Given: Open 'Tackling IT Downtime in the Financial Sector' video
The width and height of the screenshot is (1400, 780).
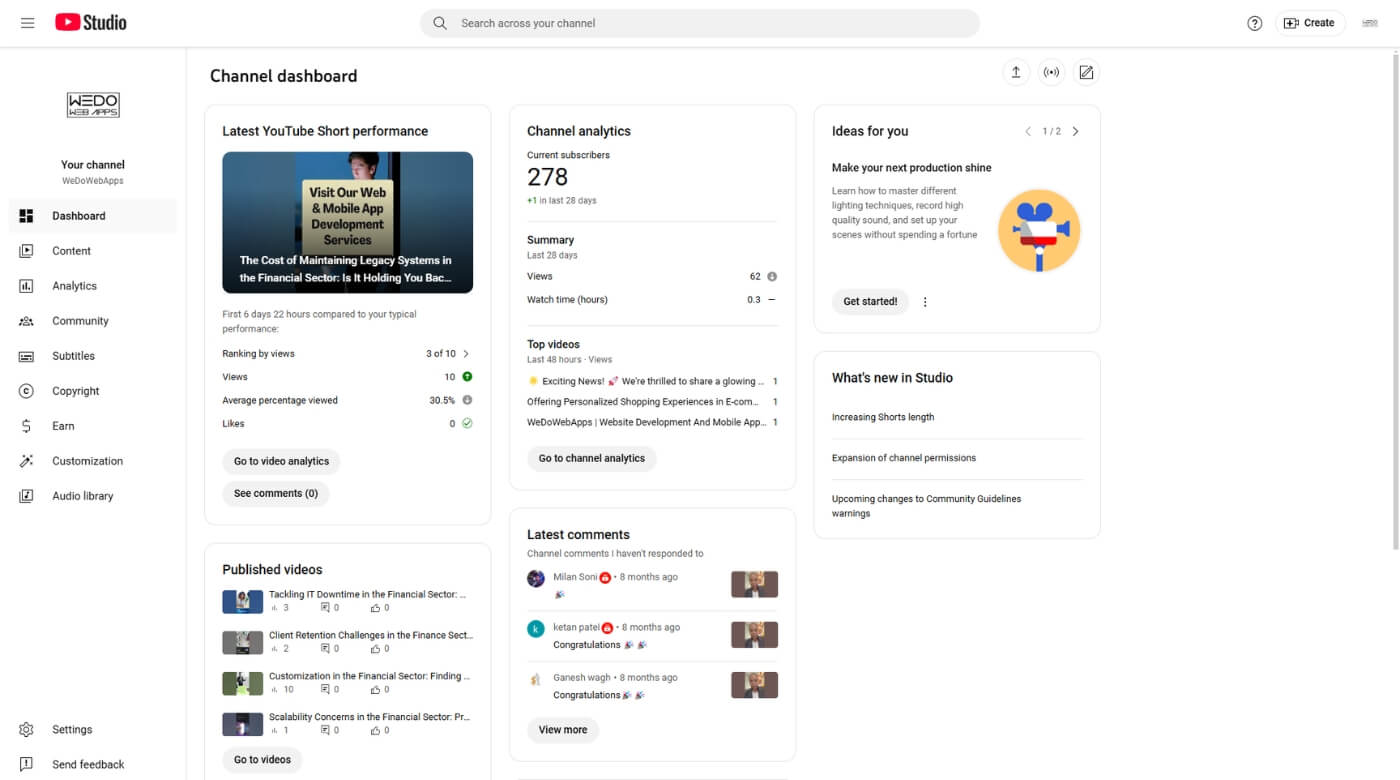Looking at the screenshot, I should click(x=368, y=594).
